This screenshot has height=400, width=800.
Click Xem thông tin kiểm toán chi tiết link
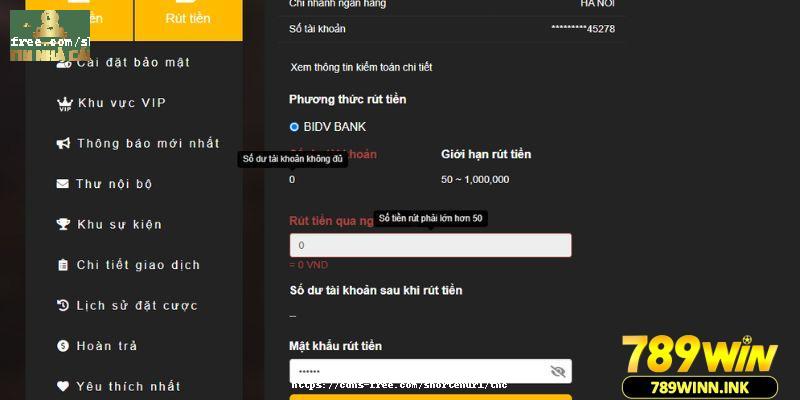click(361, 67)
